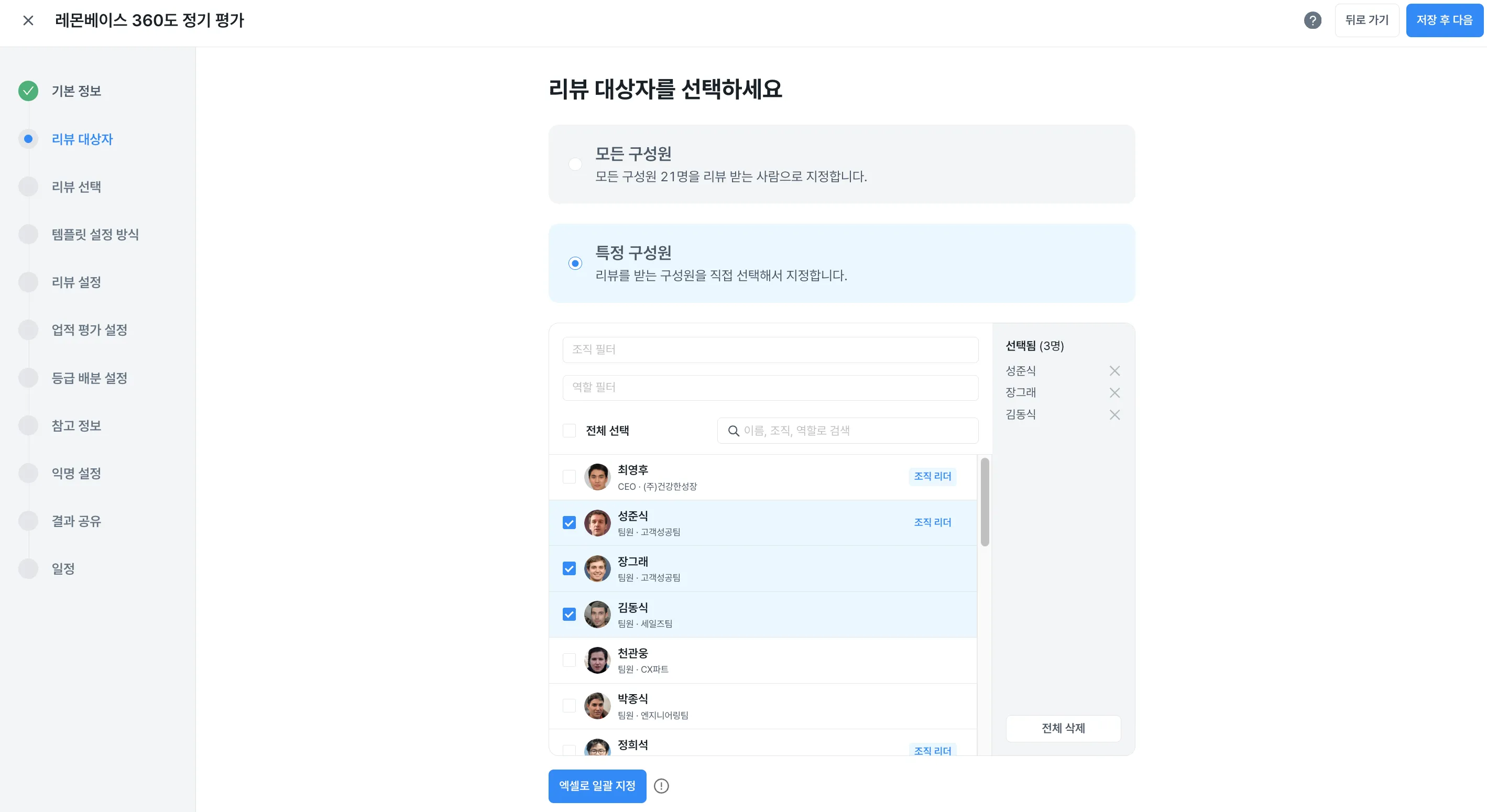Click 장그래's profile photo
The width and height of the screenshot is (1487, 812).
[x=597, y=568]
